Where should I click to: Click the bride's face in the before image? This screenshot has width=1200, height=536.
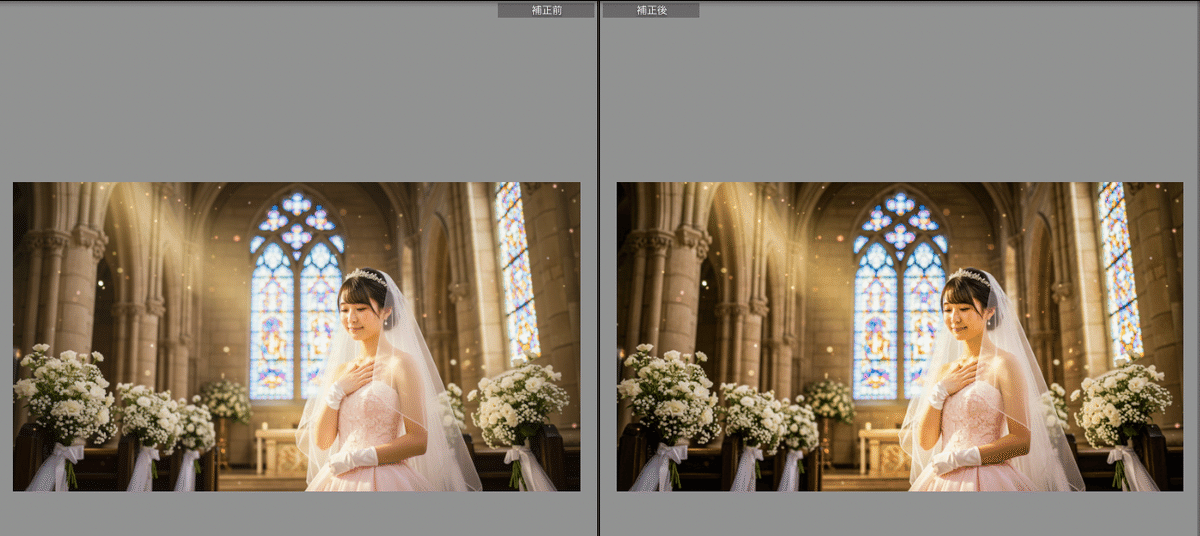358,312
